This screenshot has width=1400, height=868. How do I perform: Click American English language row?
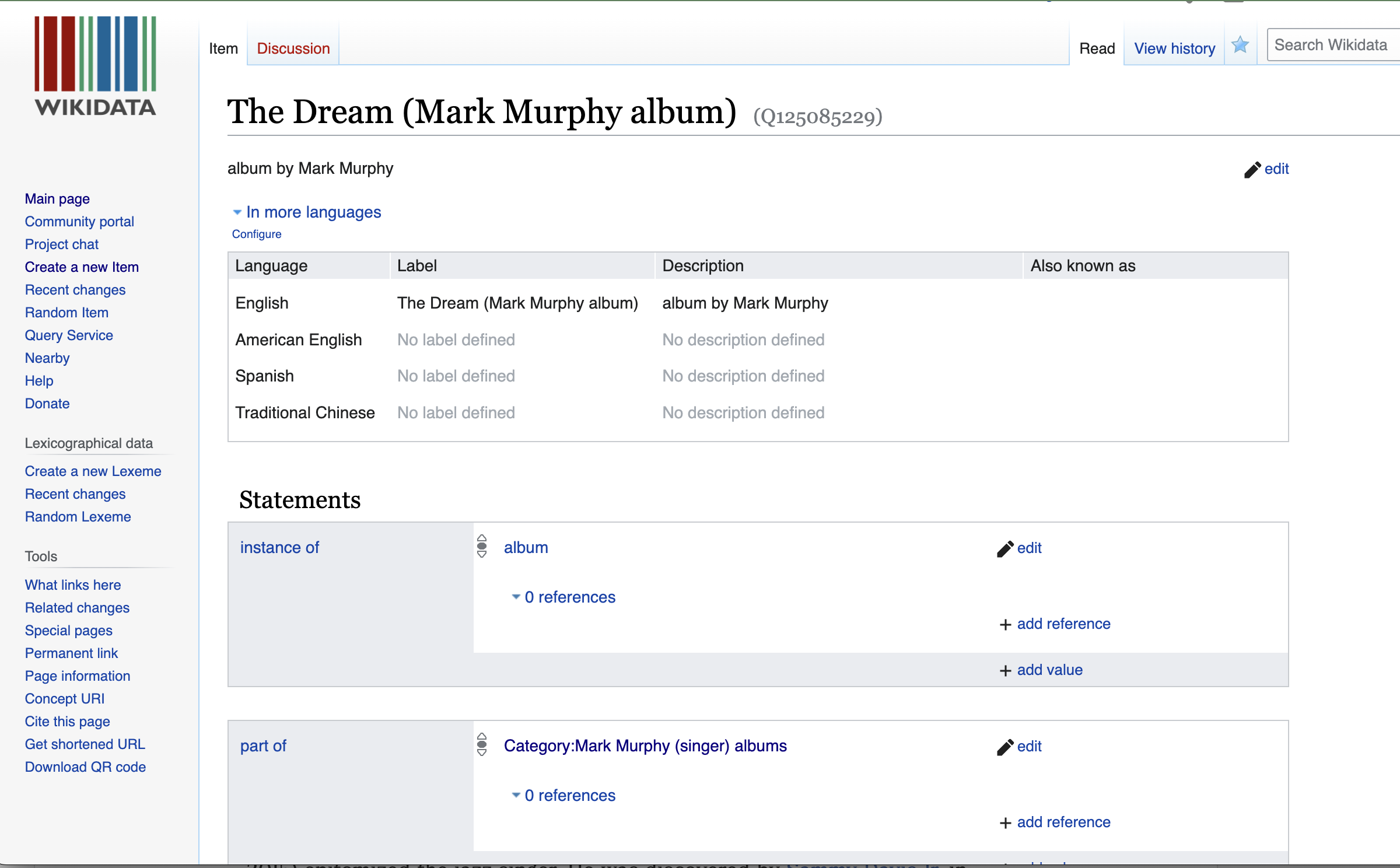point(758,340)
